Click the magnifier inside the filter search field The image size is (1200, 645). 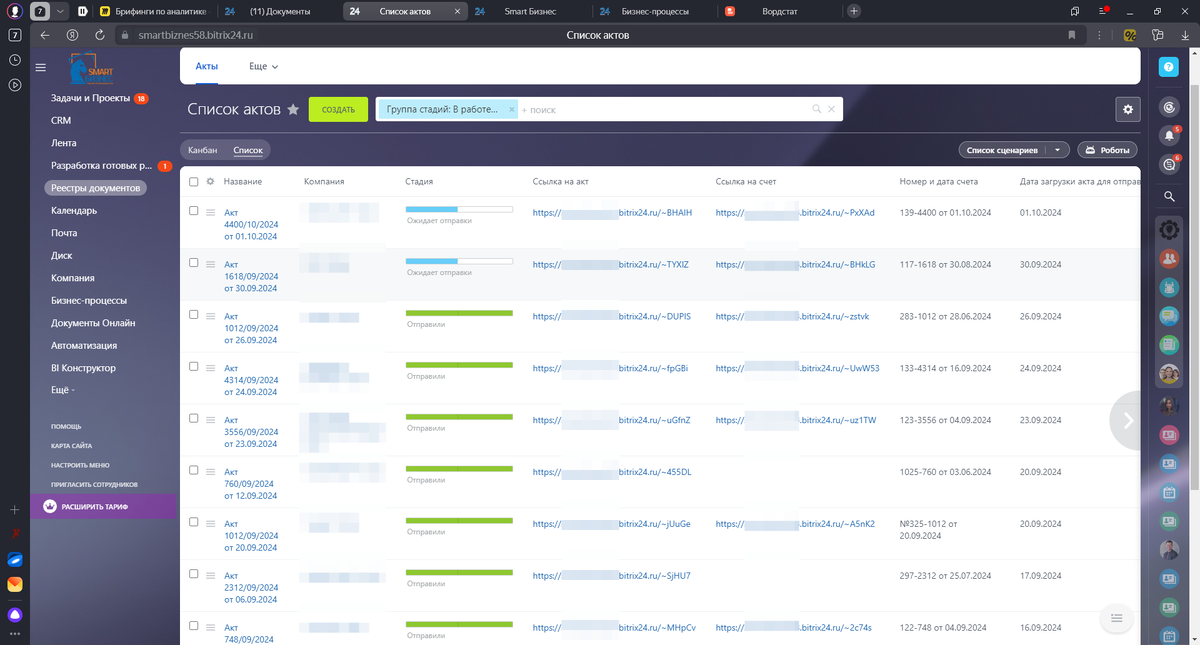817,109
